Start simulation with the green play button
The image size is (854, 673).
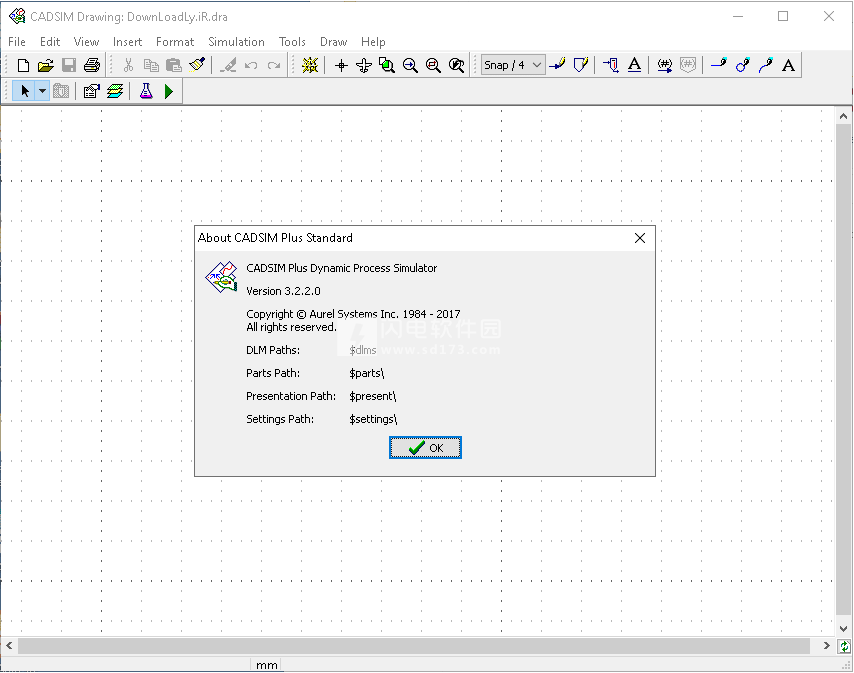[x=169, y=91]
